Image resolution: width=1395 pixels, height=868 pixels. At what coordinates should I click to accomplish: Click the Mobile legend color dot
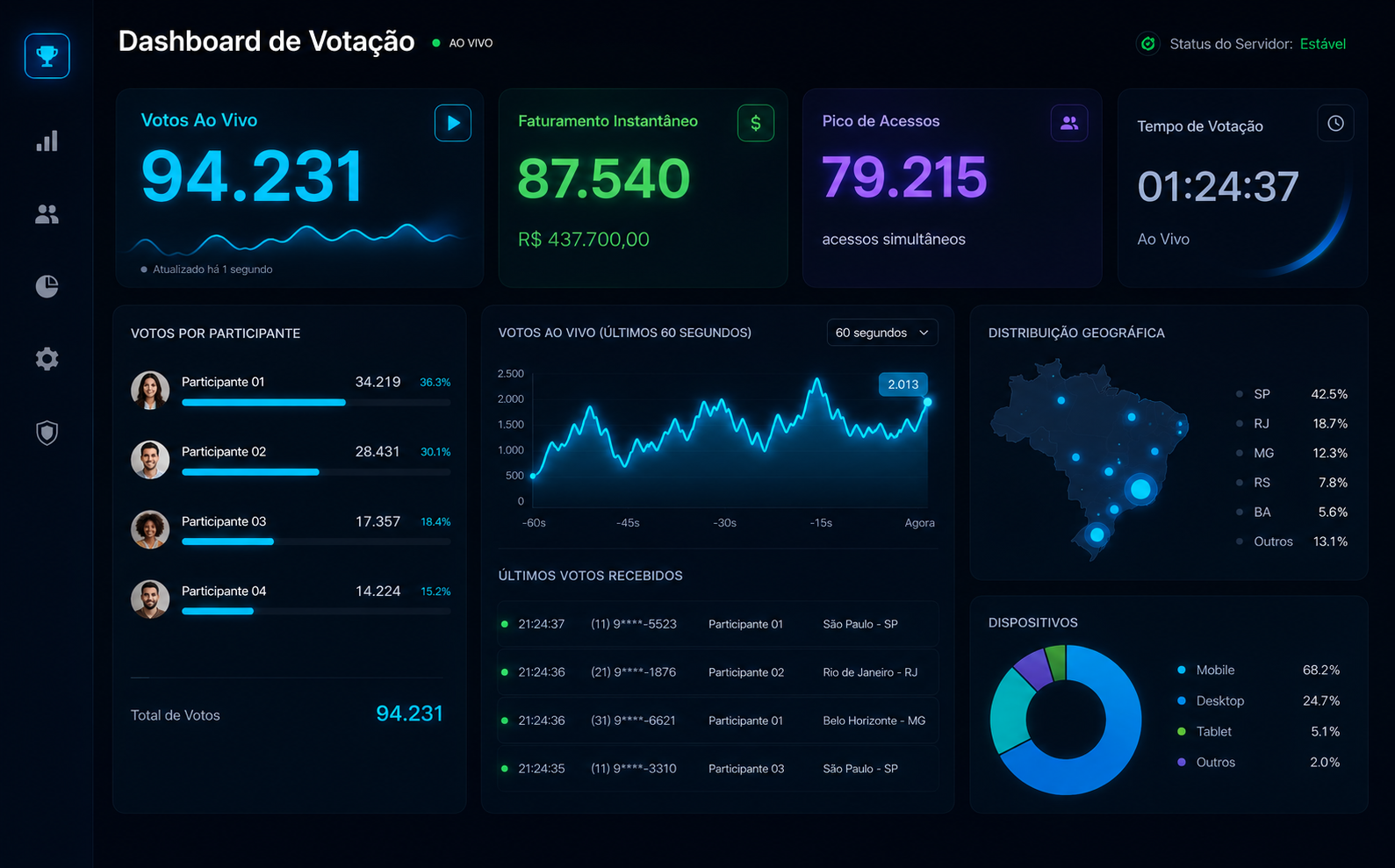point(1182,671)
